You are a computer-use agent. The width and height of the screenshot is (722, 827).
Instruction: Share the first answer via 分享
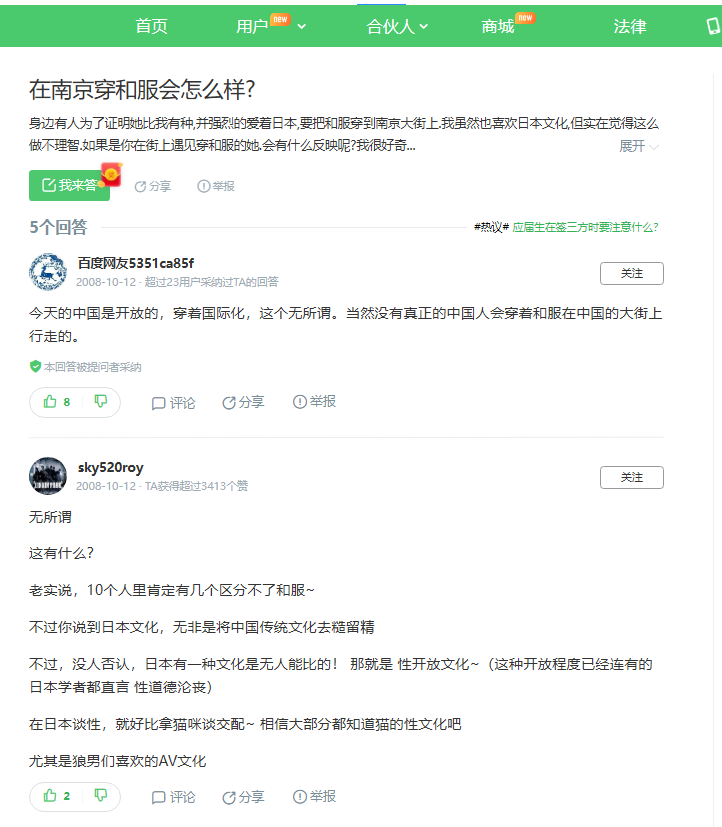tap(243, 402)
